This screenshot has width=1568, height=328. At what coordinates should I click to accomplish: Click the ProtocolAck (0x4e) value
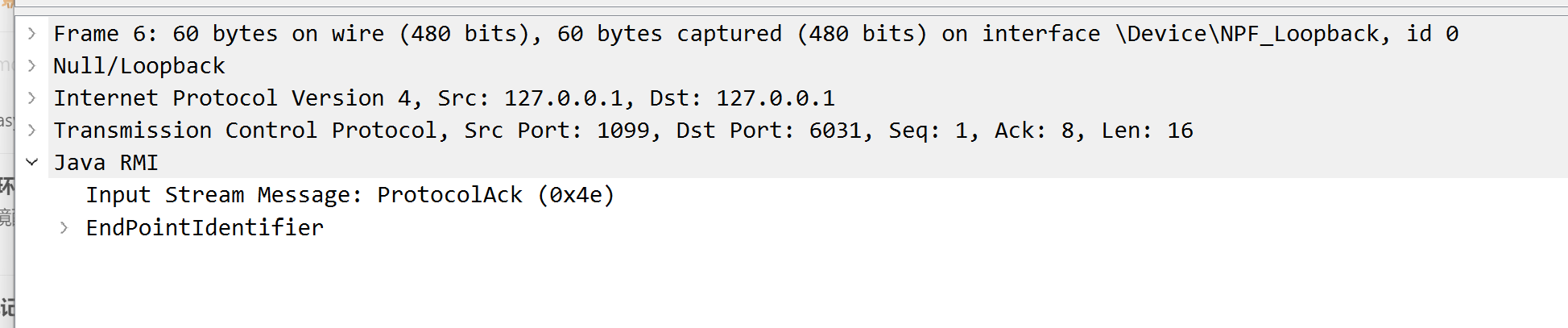tap(495, 195)
